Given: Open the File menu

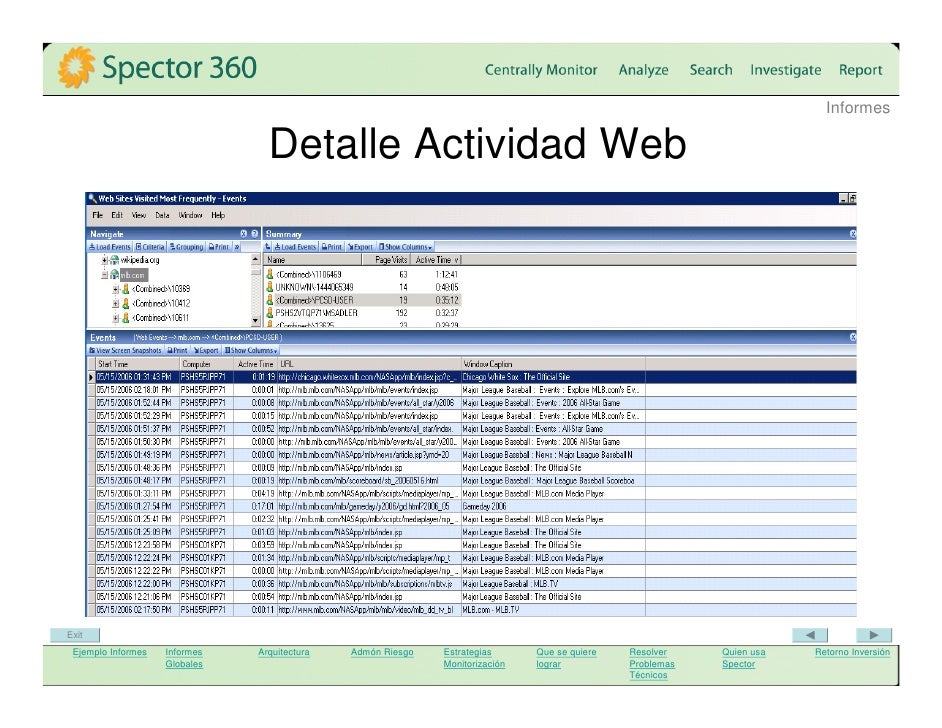Looking at the screenshot, I should [x=97, y=215].
